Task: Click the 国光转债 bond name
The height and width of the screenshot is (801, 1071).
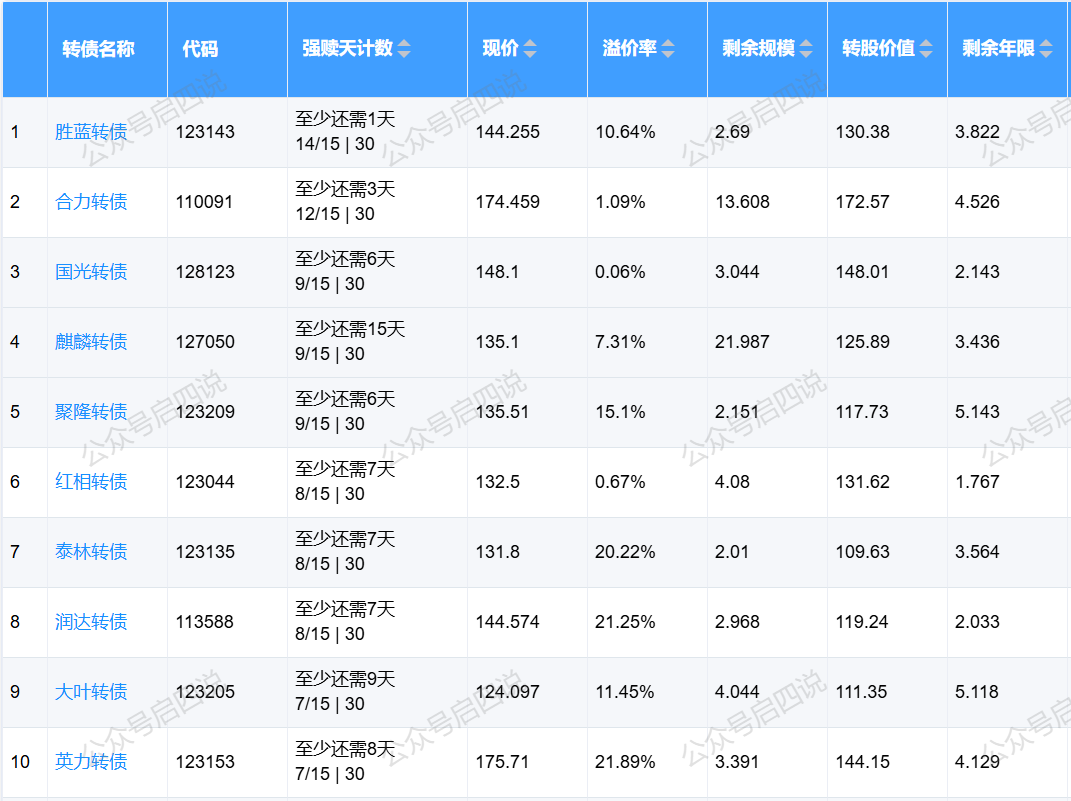Action: coord(91,272)
